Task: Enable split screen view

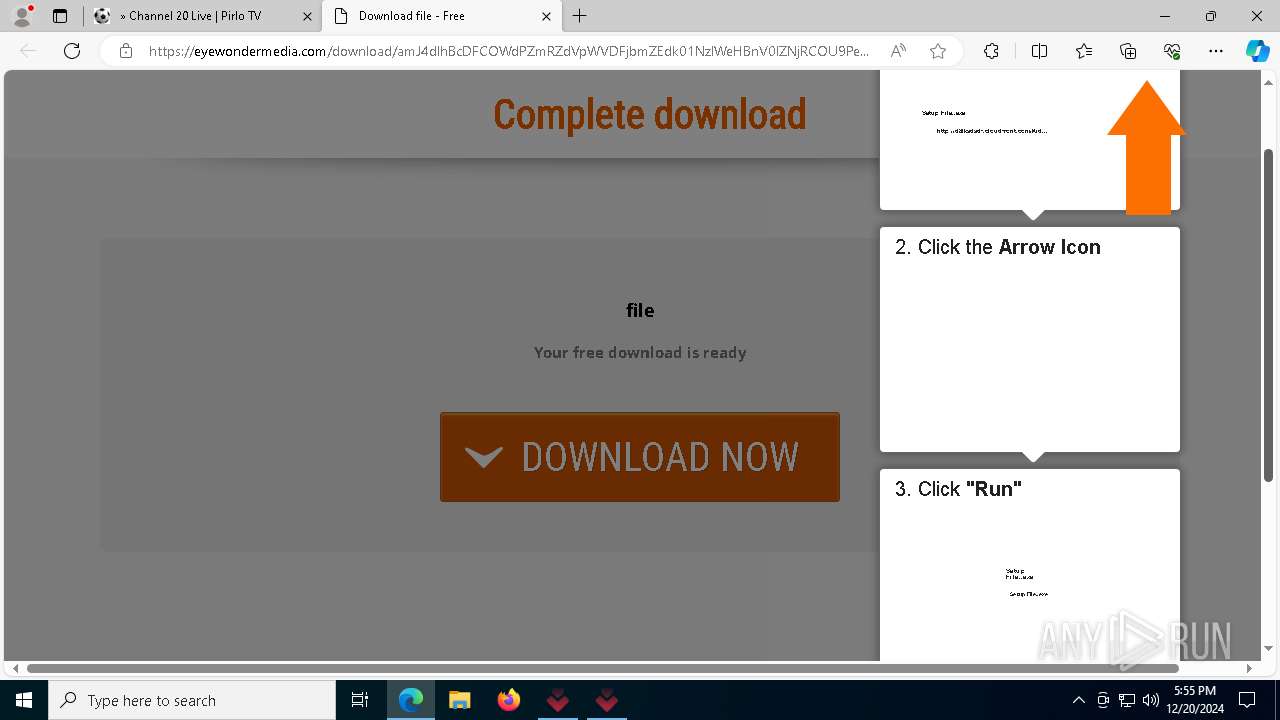Action: tap(1039, 51)
